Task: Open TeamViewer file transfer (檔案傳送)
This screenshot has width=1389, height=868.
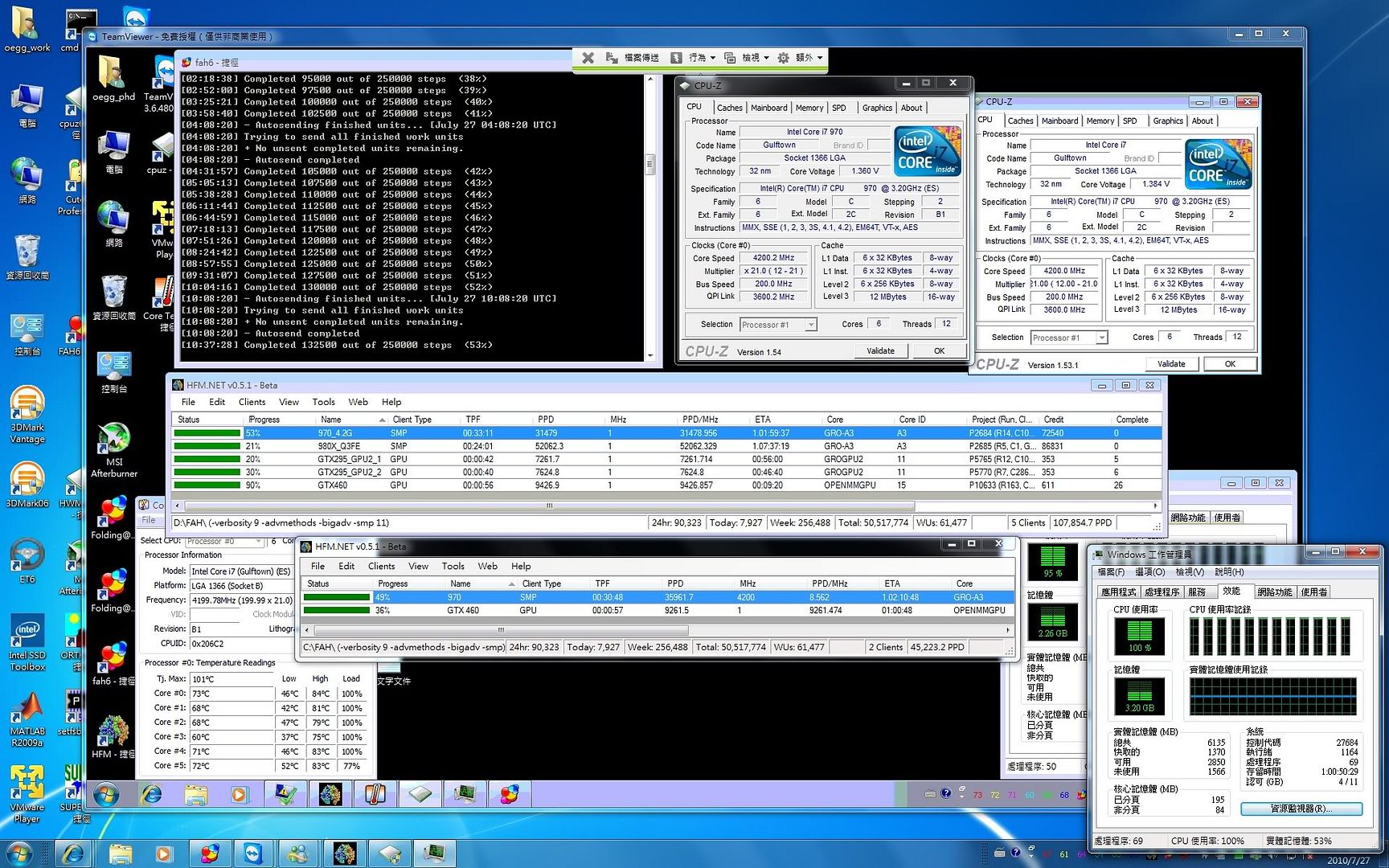Action: [633, 58]
